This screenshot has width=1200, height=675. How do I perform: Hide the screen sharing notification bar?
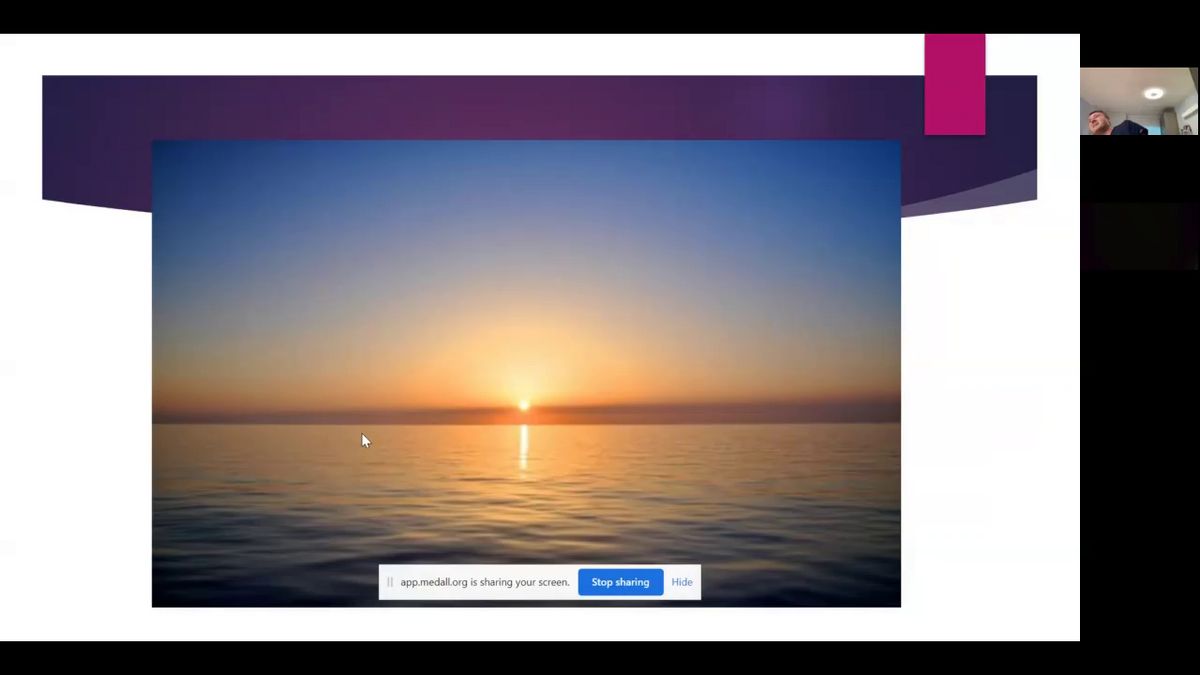682,582
